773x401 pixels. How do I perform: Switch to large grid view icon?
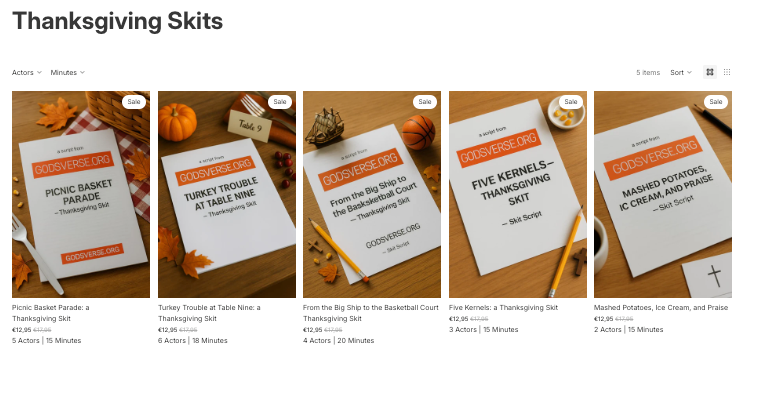click(709, 72)
